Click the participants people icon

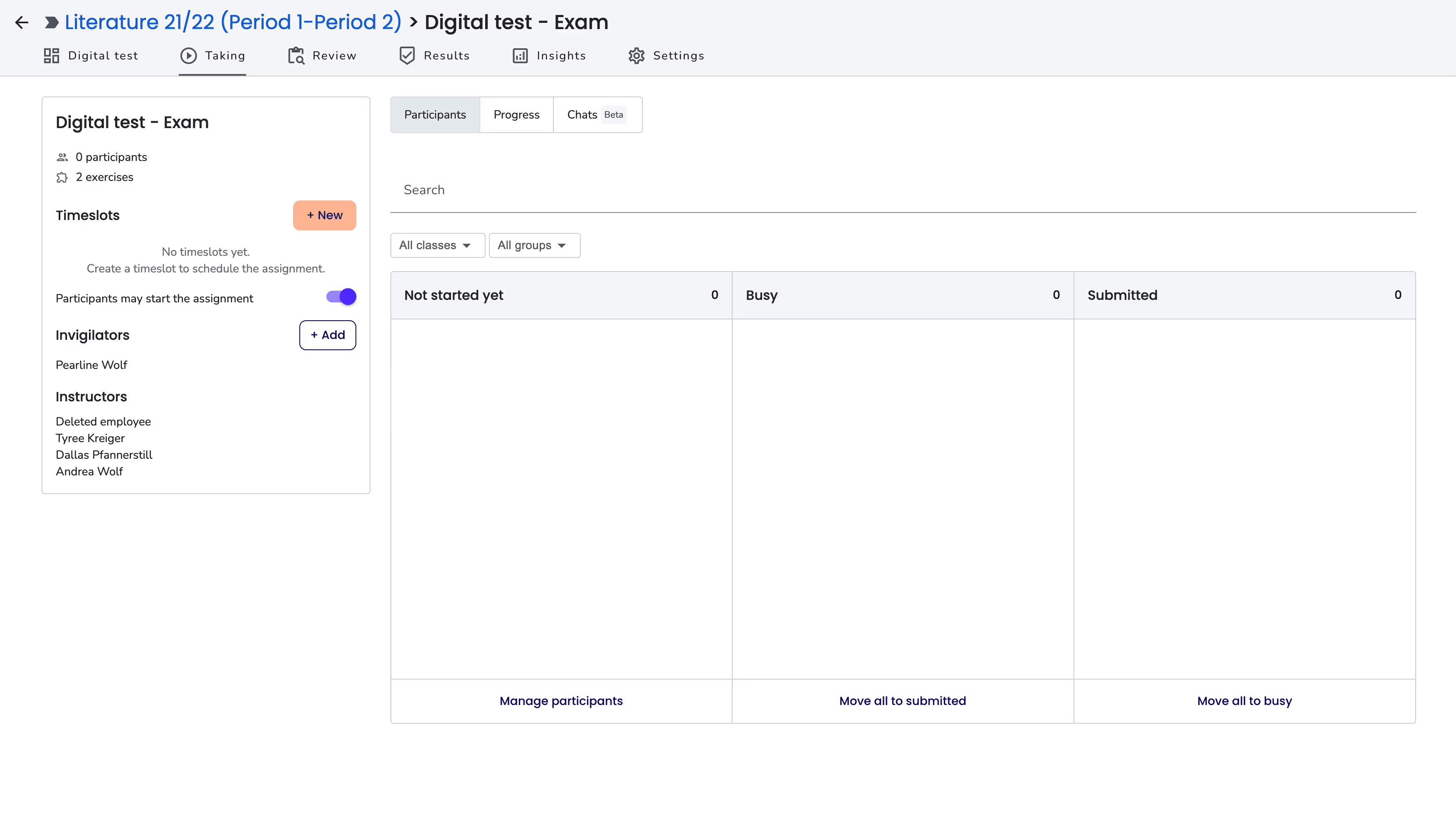tap(62, 157)
